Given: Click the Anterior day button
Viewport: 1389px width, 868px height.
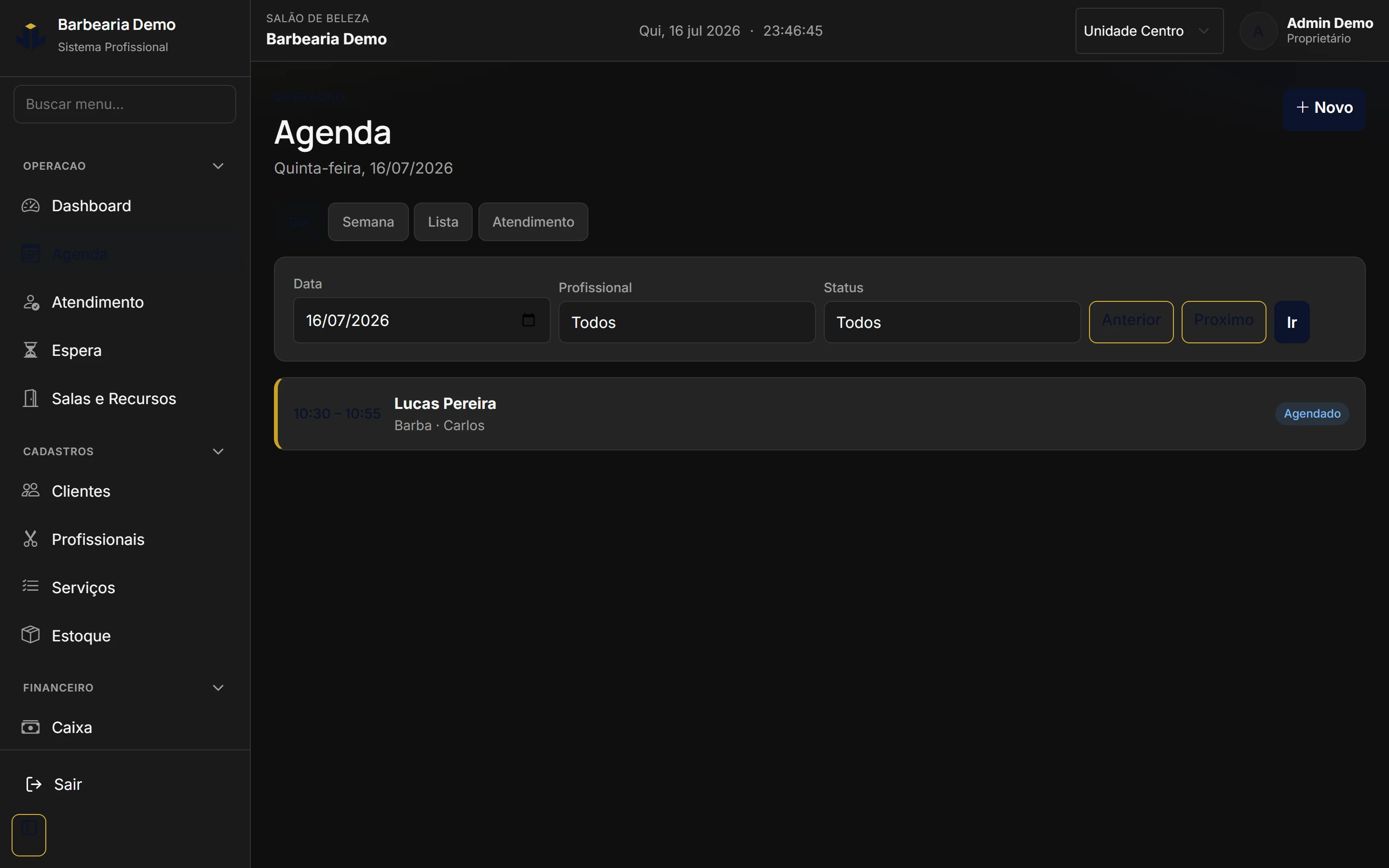Looking at the screenshot, I should 1130,322.
